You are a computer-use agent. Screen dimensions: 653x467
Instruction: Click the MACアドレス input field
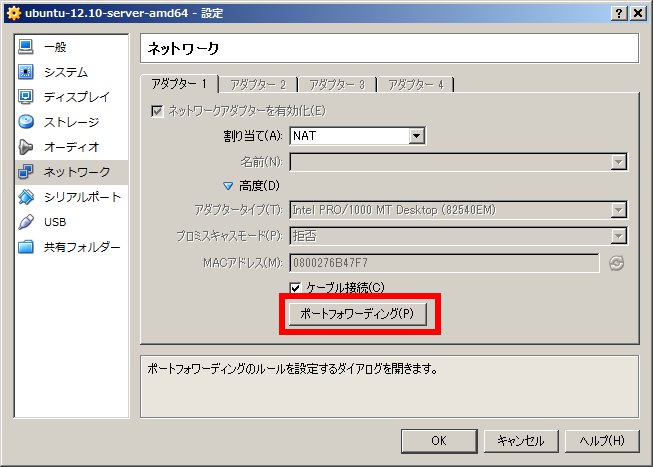(x=444, y=263)
